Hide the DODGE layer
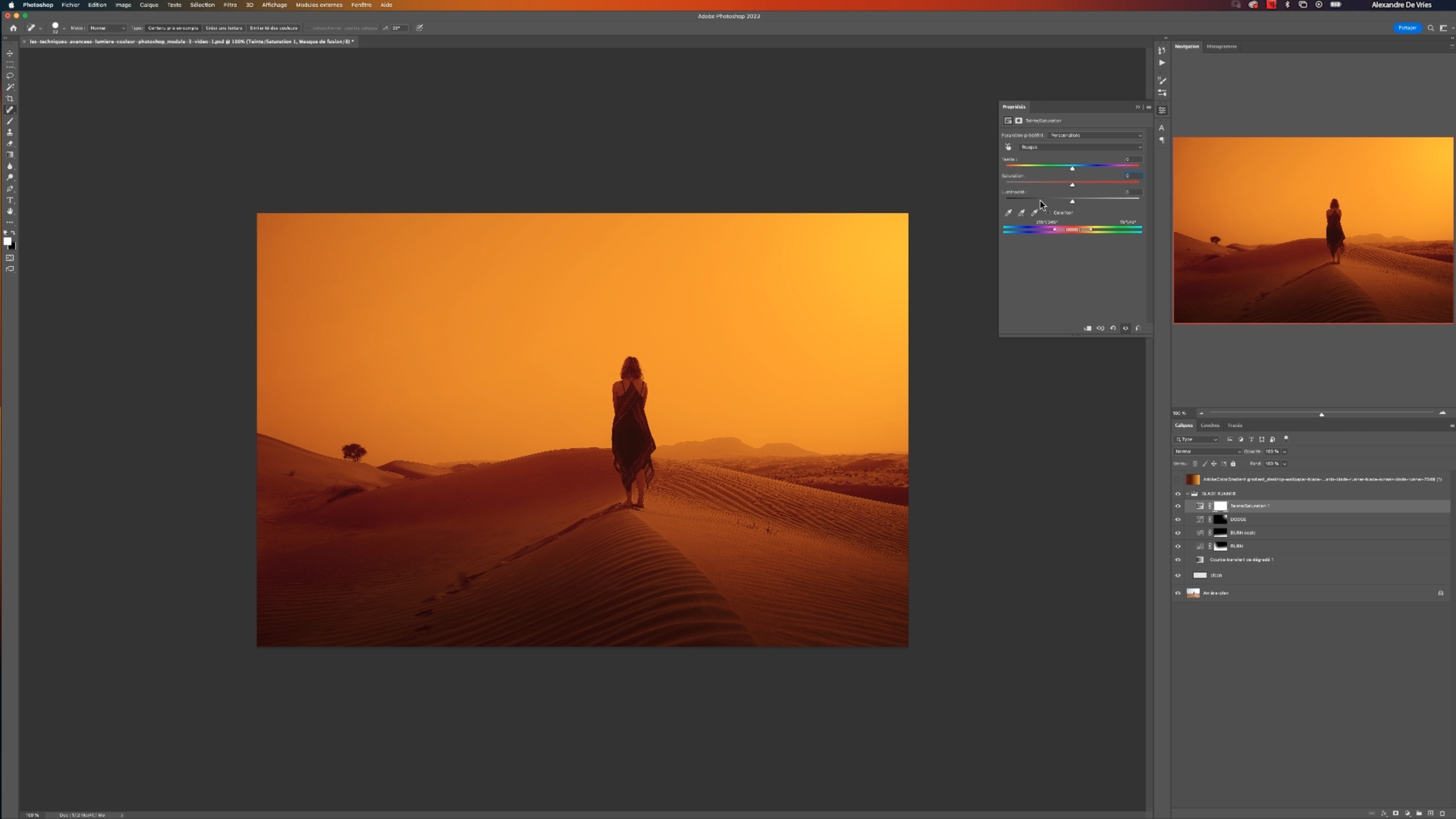This screenshot has width=1456, height=819. [x=1178, y=519]
